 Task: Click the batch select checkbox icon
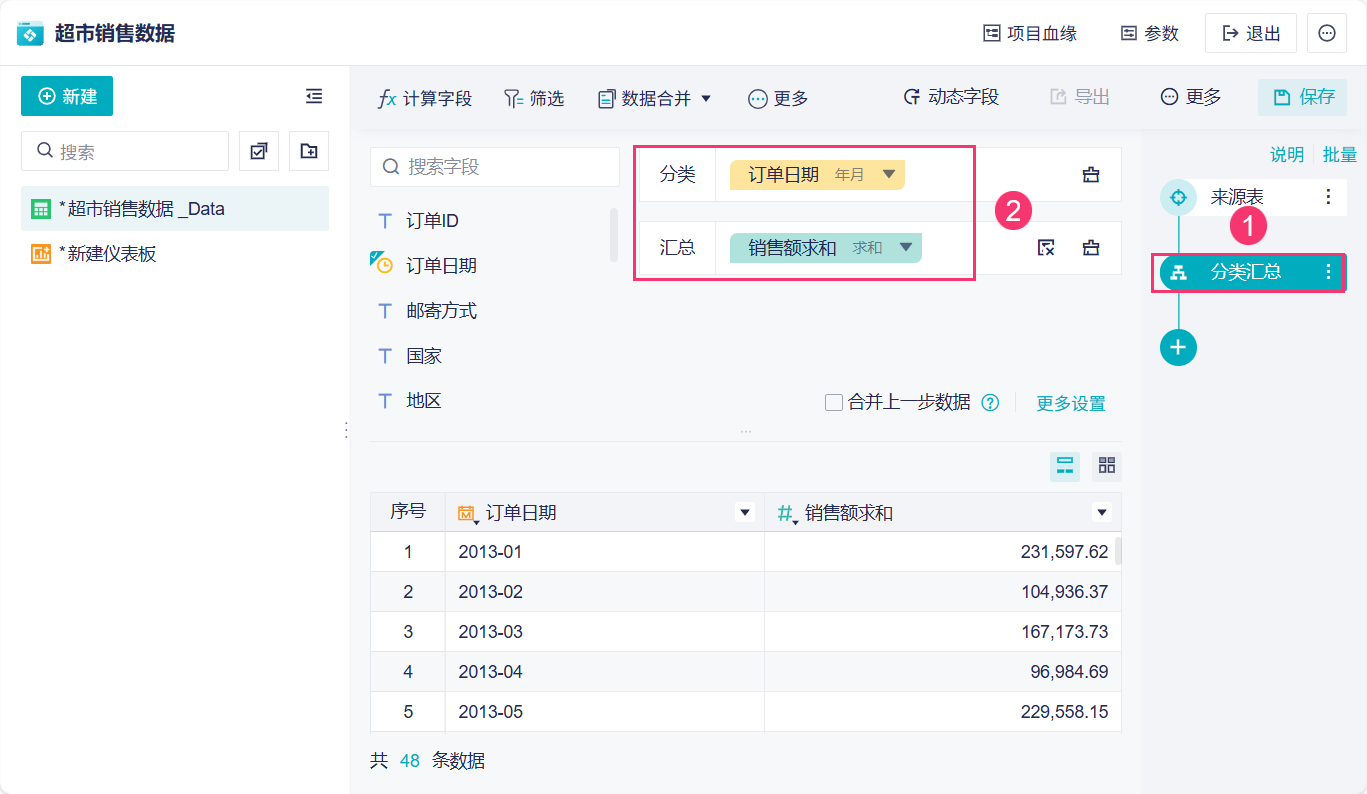[x=259, y=151]
